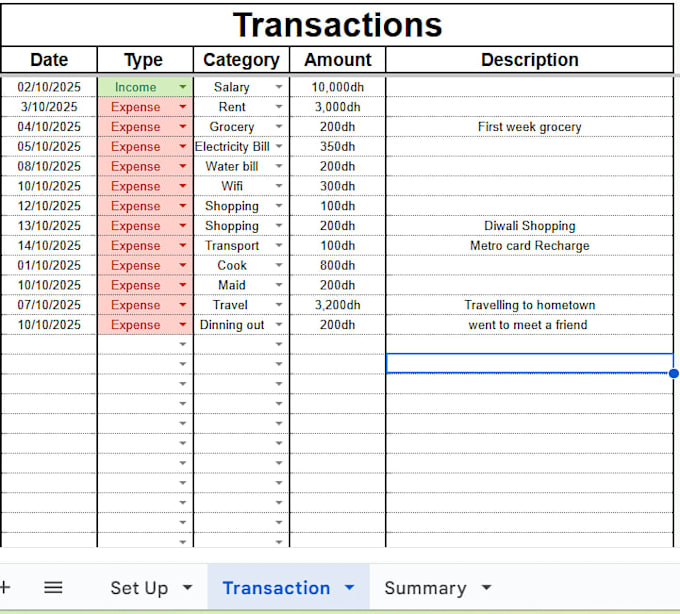Select date cell 04/10/2025

(x=49, y=127)
